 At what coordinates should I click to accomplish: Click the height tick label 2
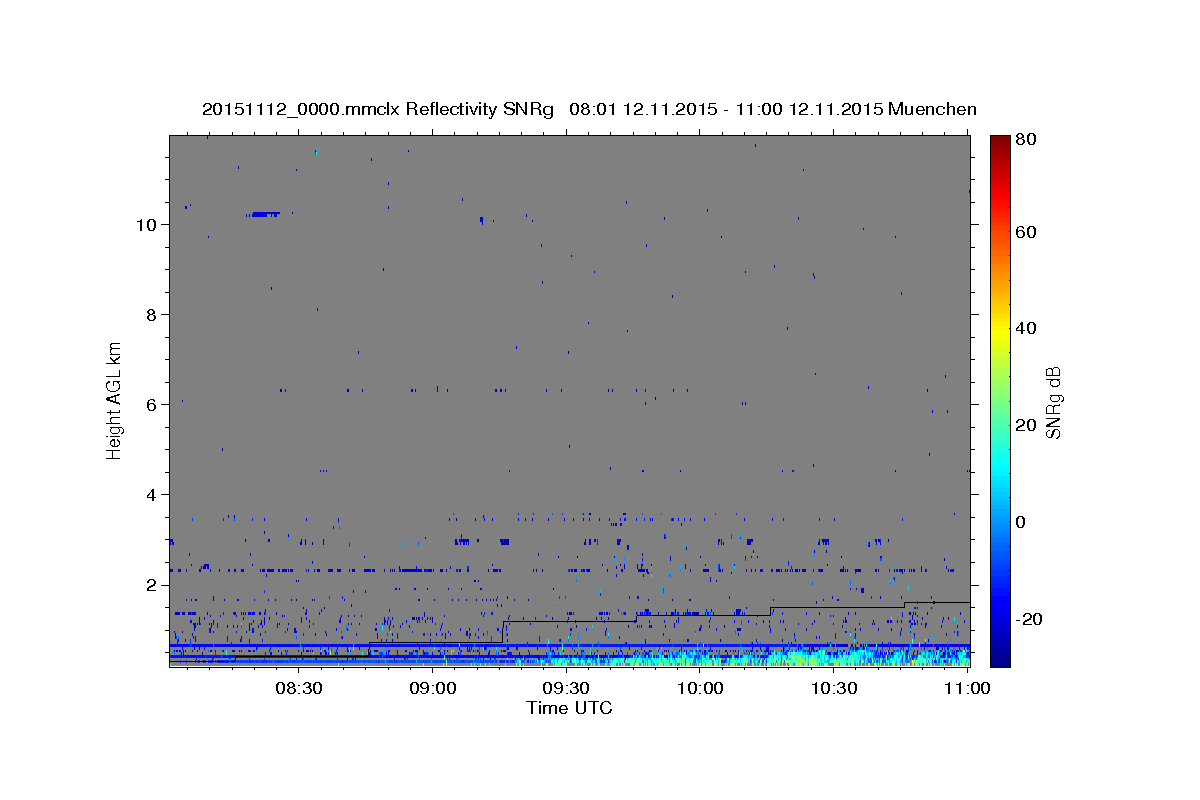tap(150, 584)
